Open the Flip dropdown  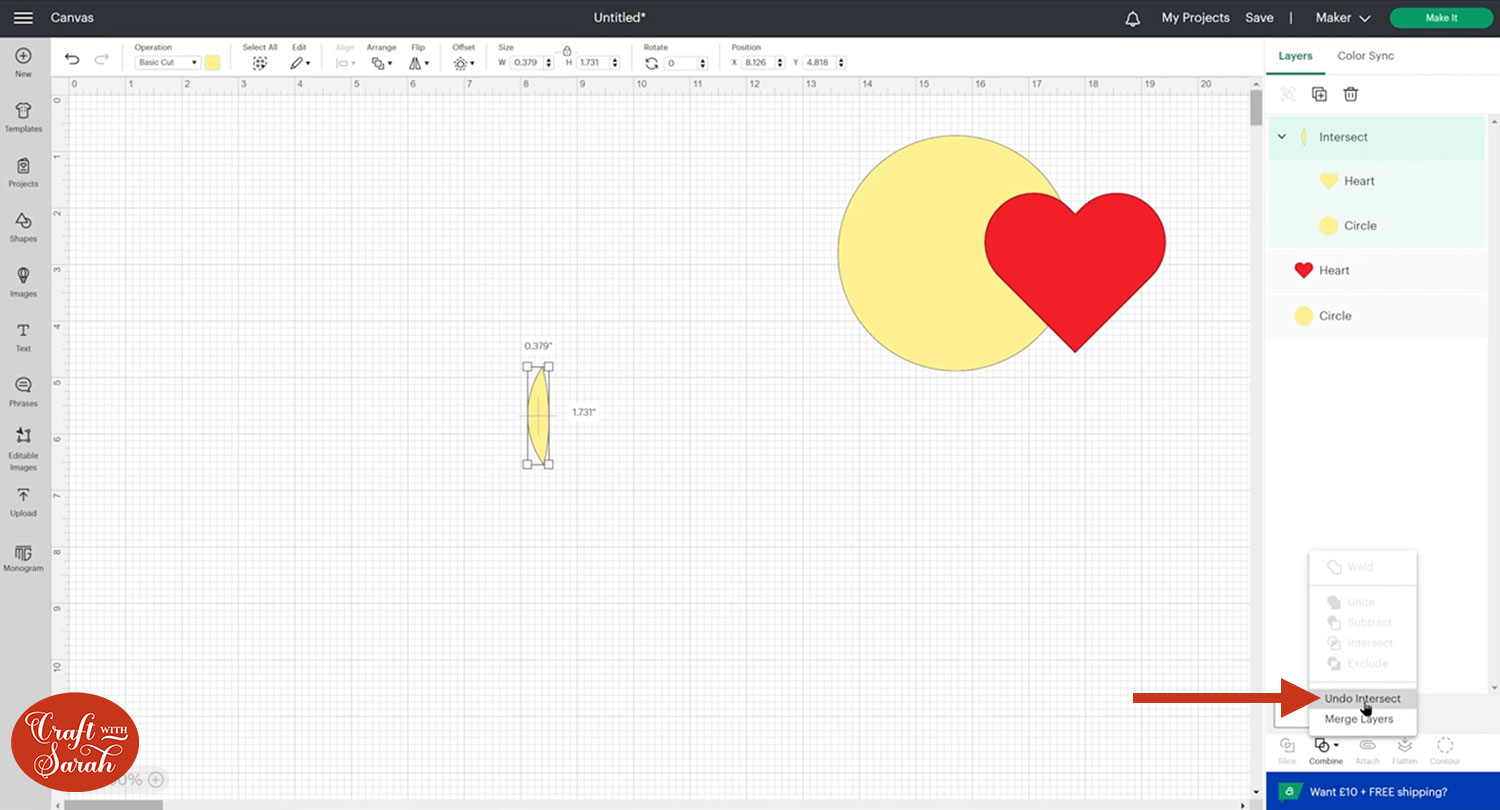[419, 63]
